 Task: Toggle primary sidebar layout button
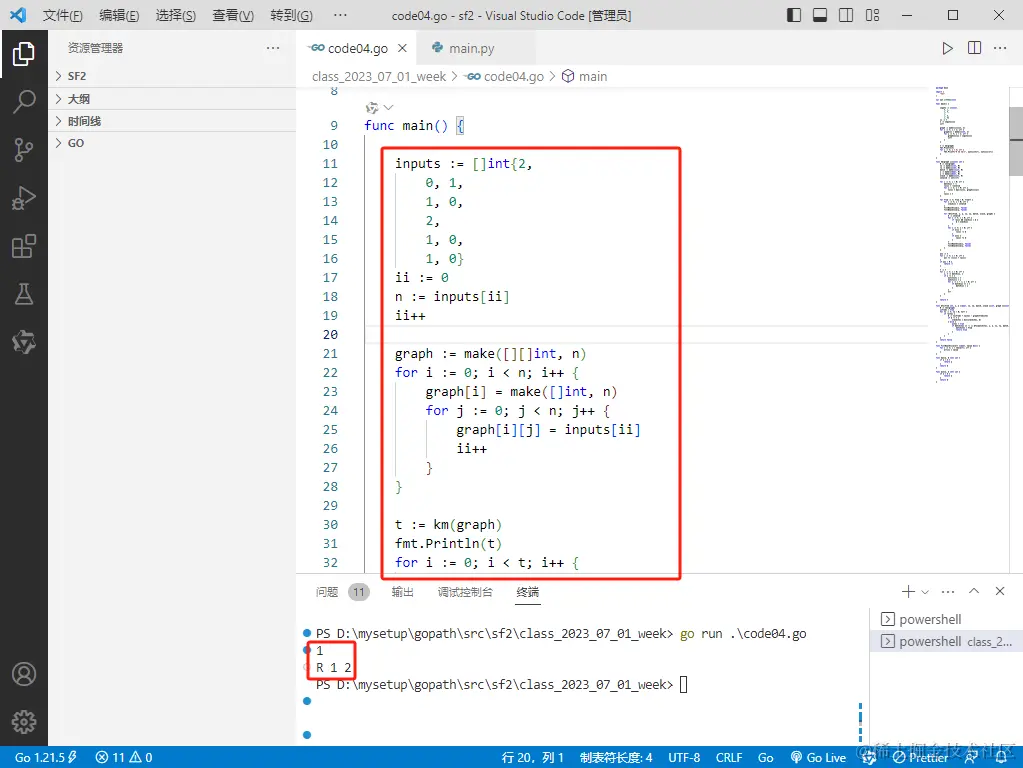pyautogui.click(x=794, y=15)
